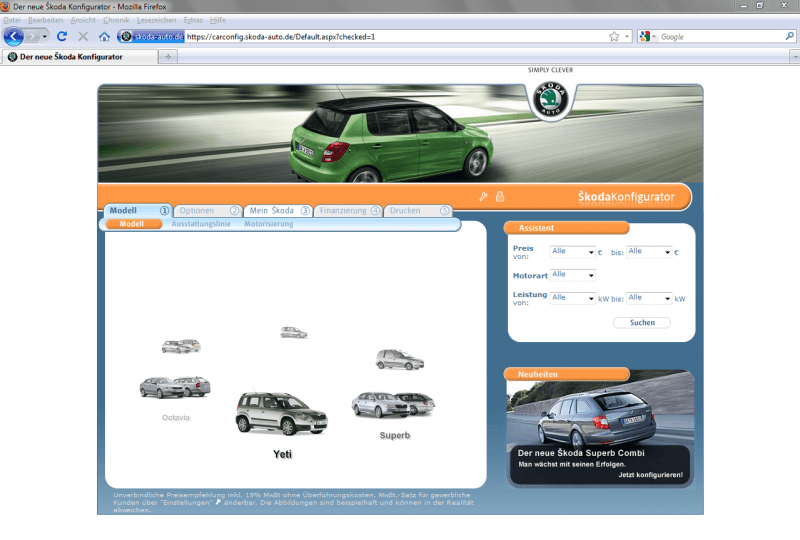Open the Leistung von dropdown
This screenshot has width=800, height=540.
point(572,298)
